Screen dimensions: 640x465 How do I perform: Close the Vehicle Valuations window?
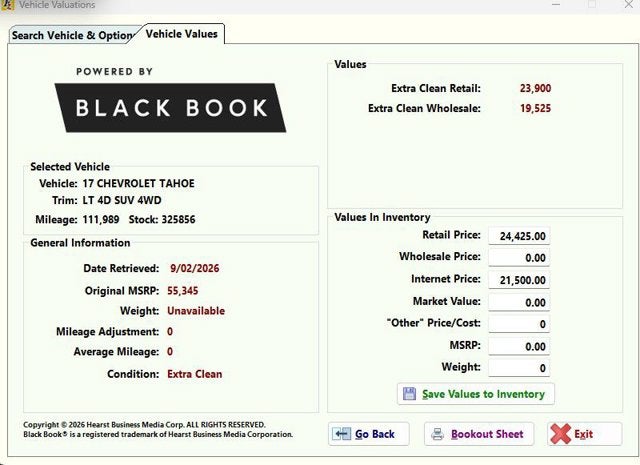click(629, 4)
